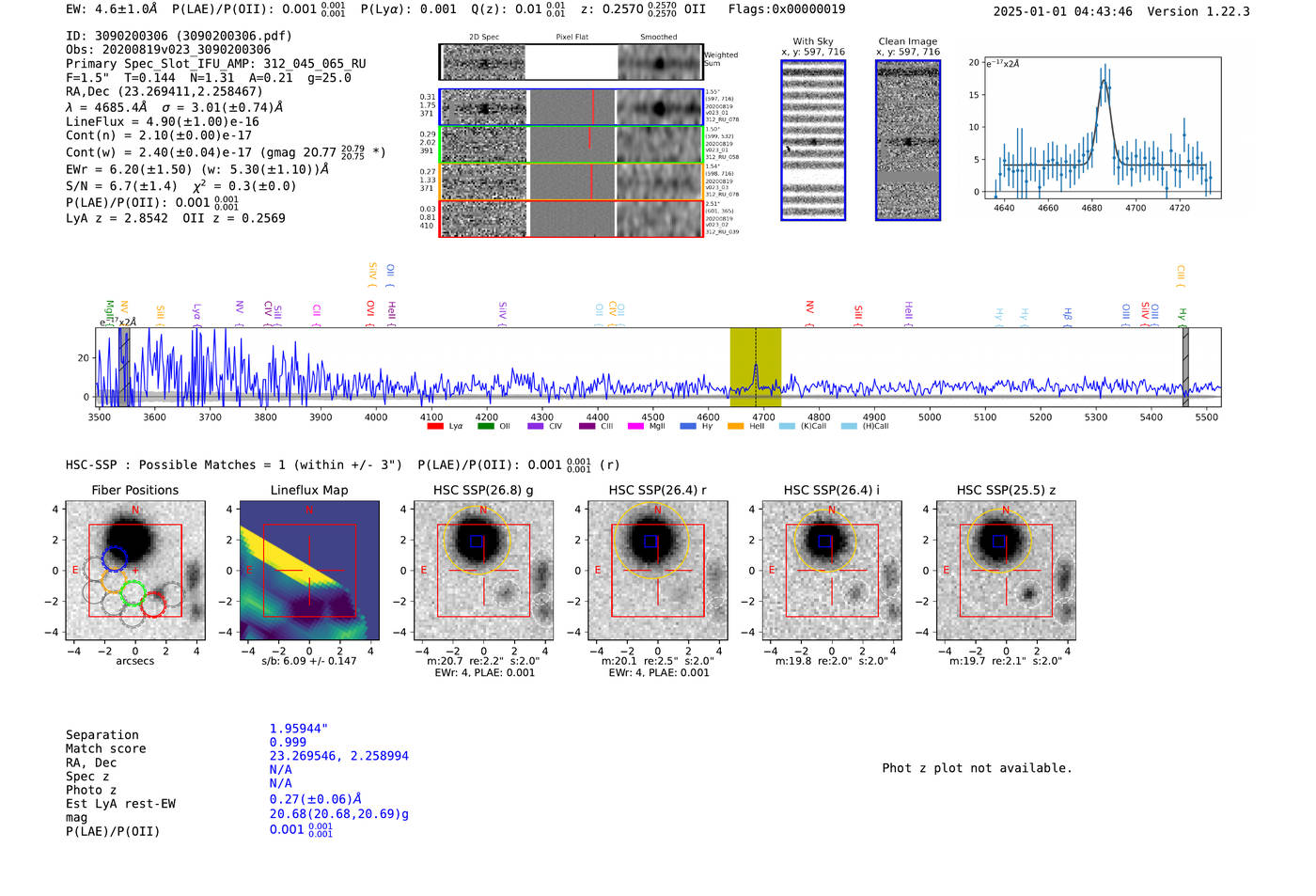Viewport: 1316px width, 896px height.
Task: Click the emission line fit peak plot
Action: pos(1102,127)
